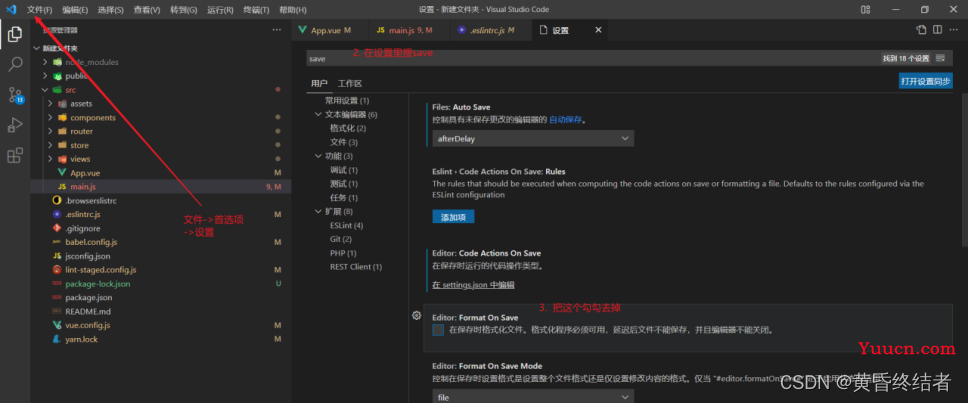The width and height of the screenshot is (968, 403).
Task: Open the Explorer view in activity bar
Action: (15, 35)
